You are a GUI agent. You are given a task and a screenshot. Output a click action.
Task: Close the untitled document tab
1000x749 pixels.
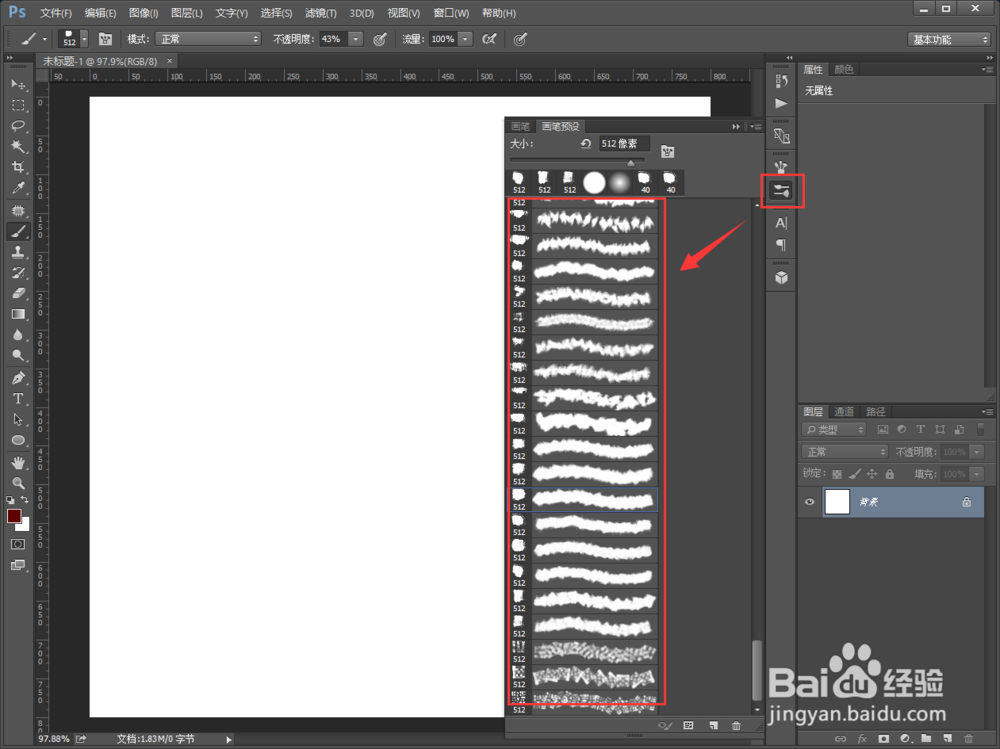pos(170,61)
